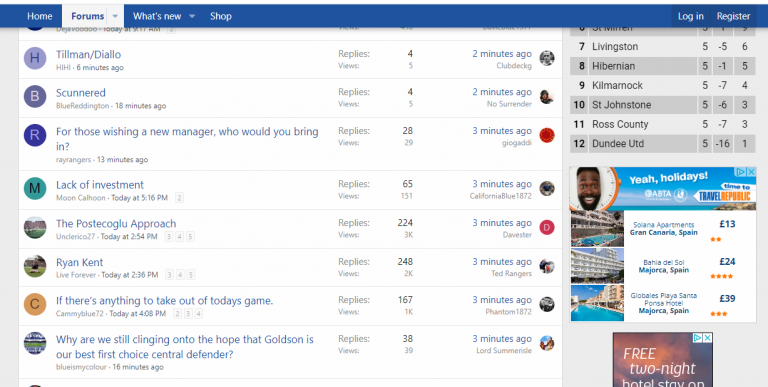The height and width of the screenshot is (387, 768).
Task: Open If there's anything to take out thread
Action: 165,301
